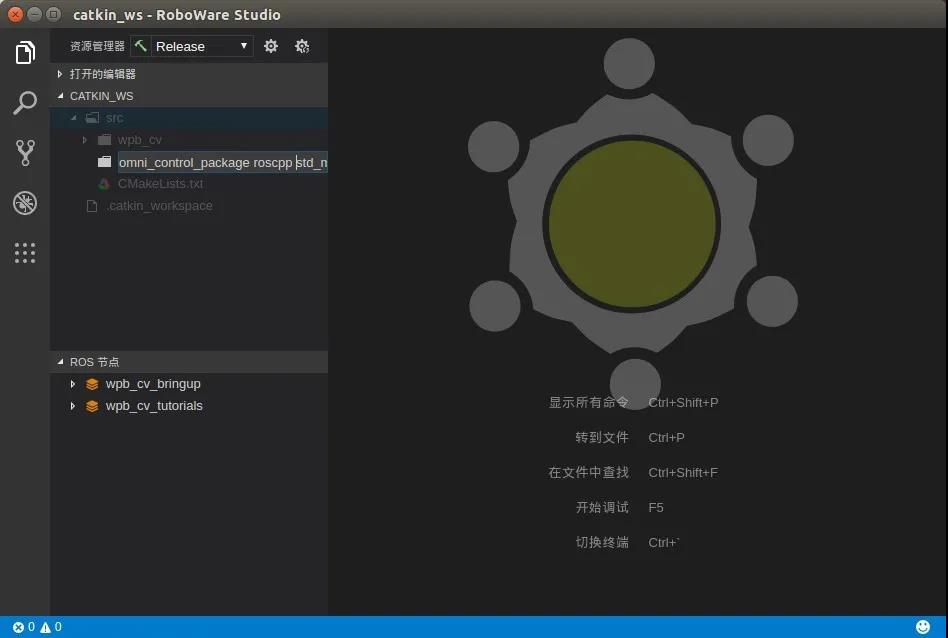Expand wpb_cv_tutorials node arrow

[x=73, y=406]
